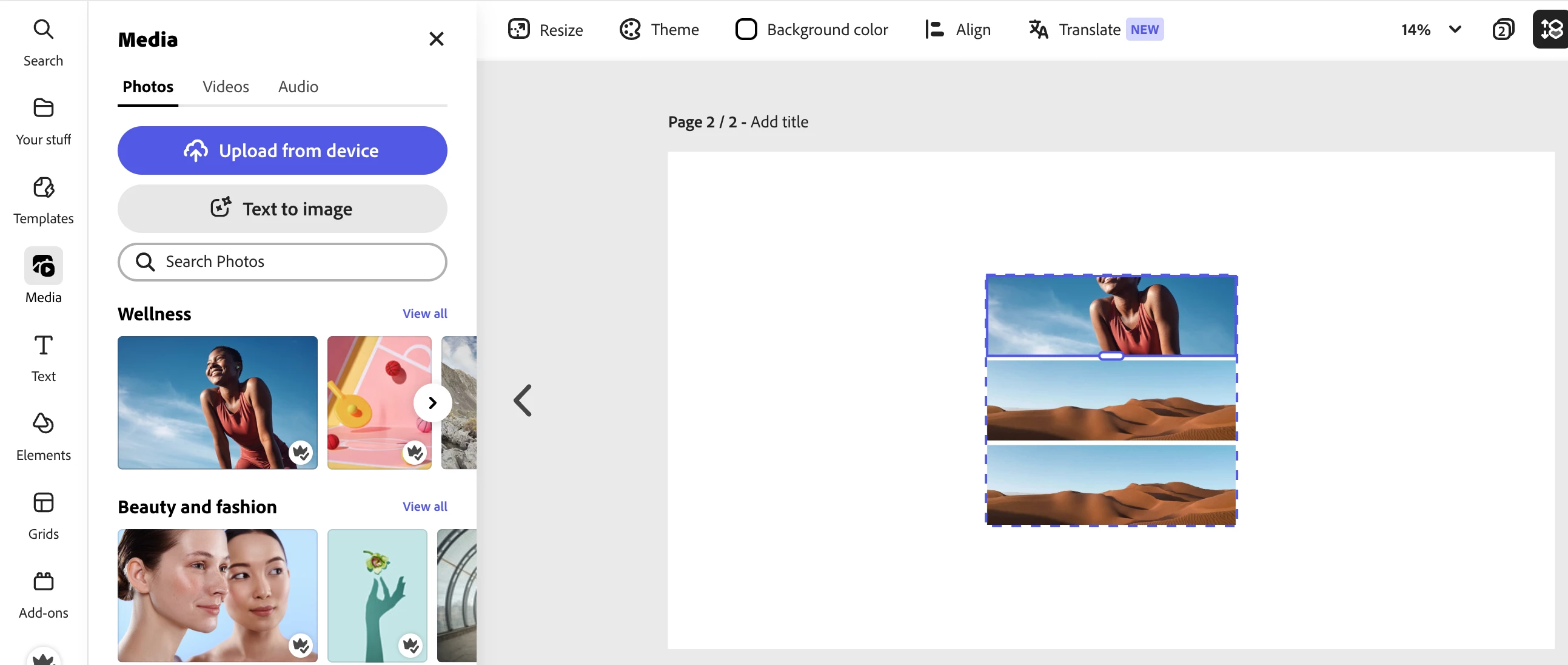The height and width of the screenshot is (665, 1568).
Task: Switch to the Videos tab
Action: (x=225, y=87)
